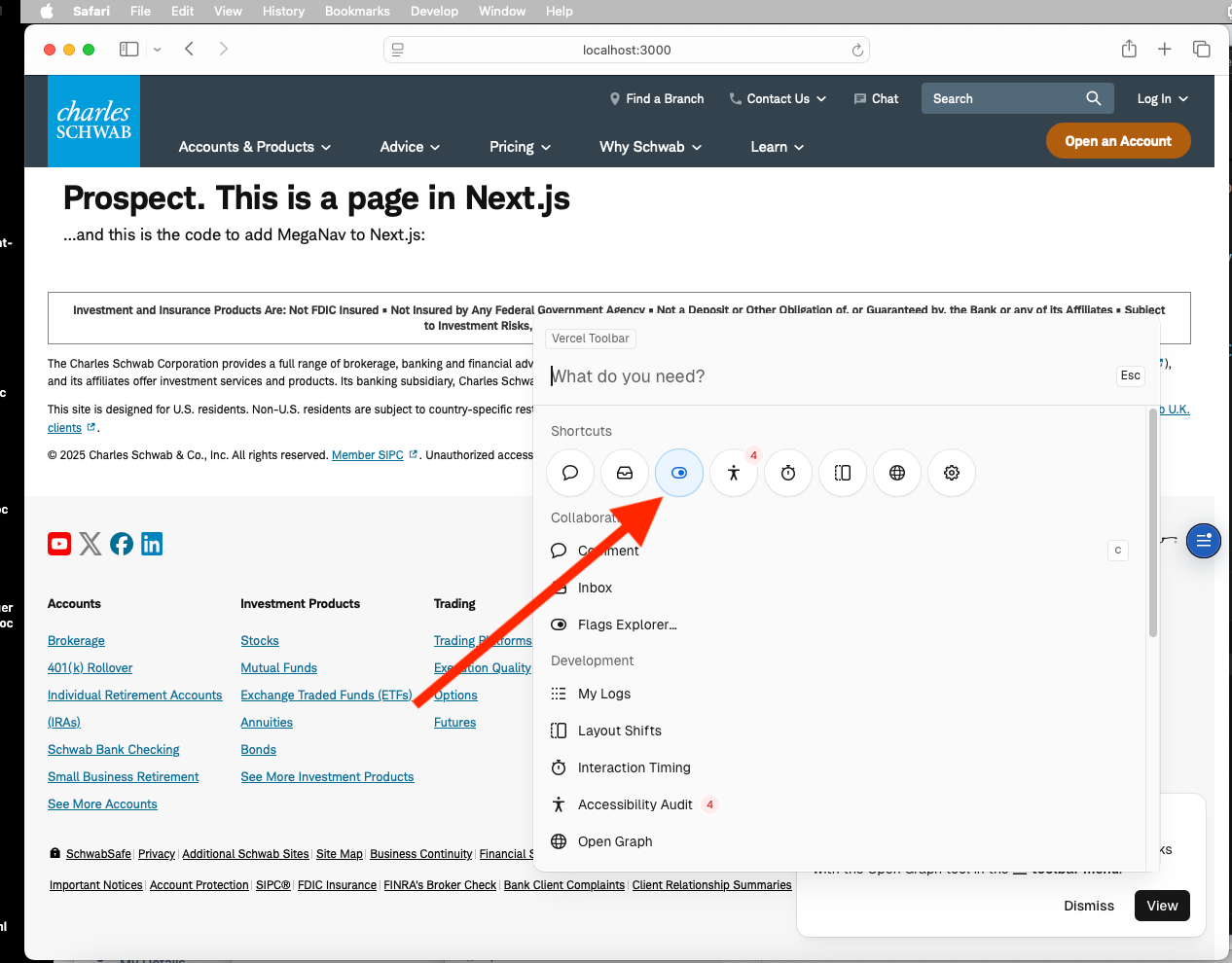Expand the Log In dropdown
This screenshot has width=1232, height=963.
pyautogui.click(x=1162, y=98)
